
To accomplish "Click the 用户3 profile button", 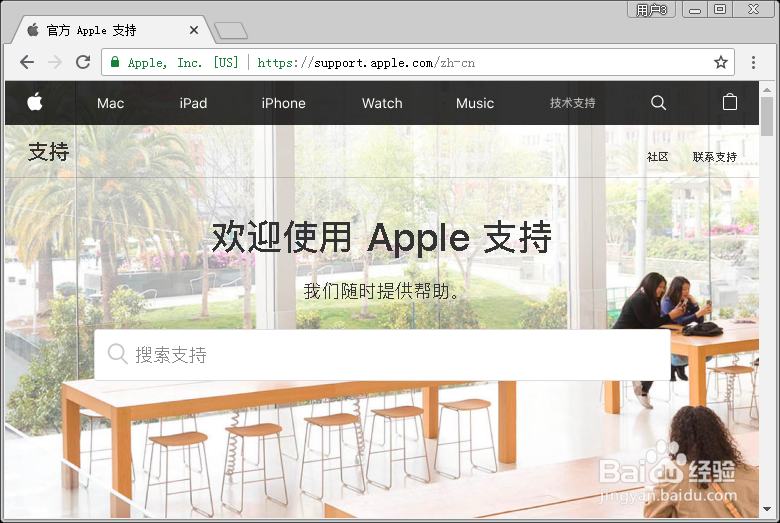I will pyautogui.click(x=651, y=9).
